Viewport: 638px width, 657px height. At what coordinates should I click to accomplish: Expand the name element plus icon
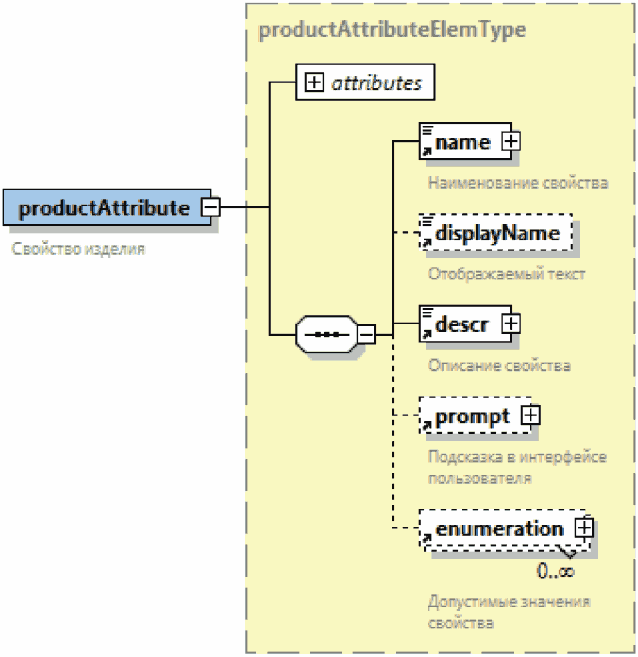[x=510, y=142]
